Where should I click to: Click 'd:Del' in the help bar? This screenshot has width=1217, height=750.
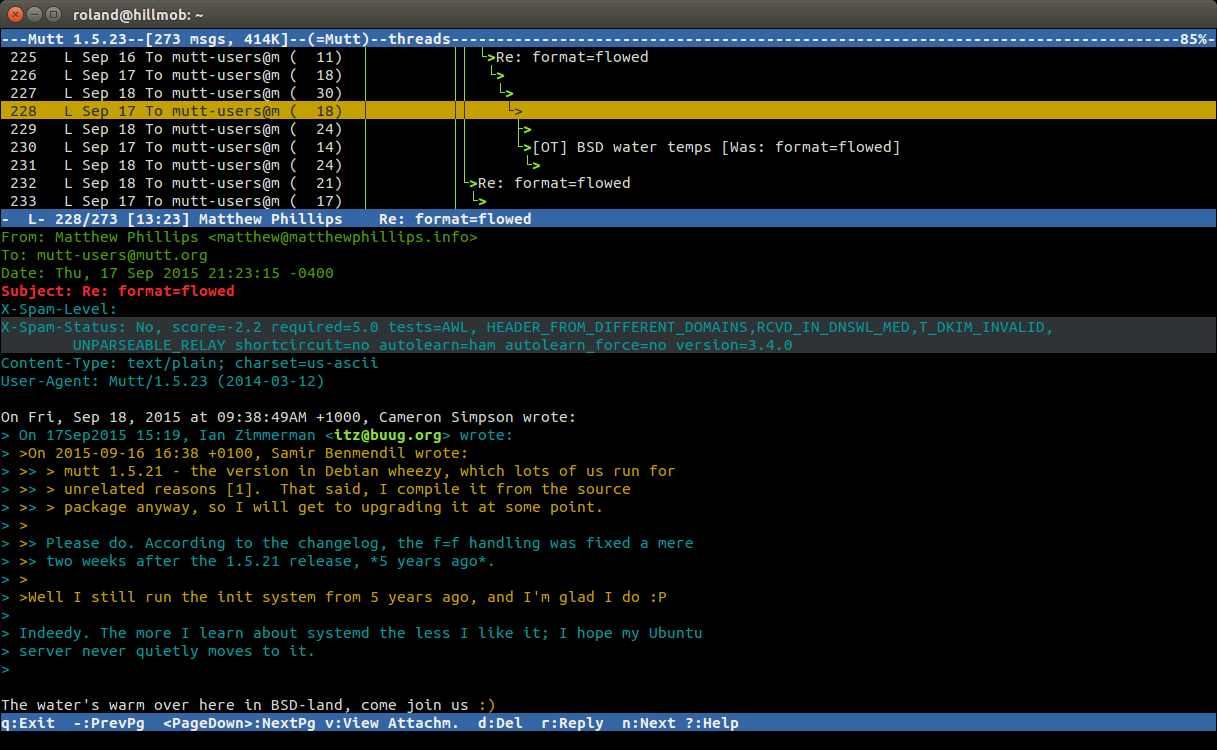pyautogui.click(x=500, y=723)
